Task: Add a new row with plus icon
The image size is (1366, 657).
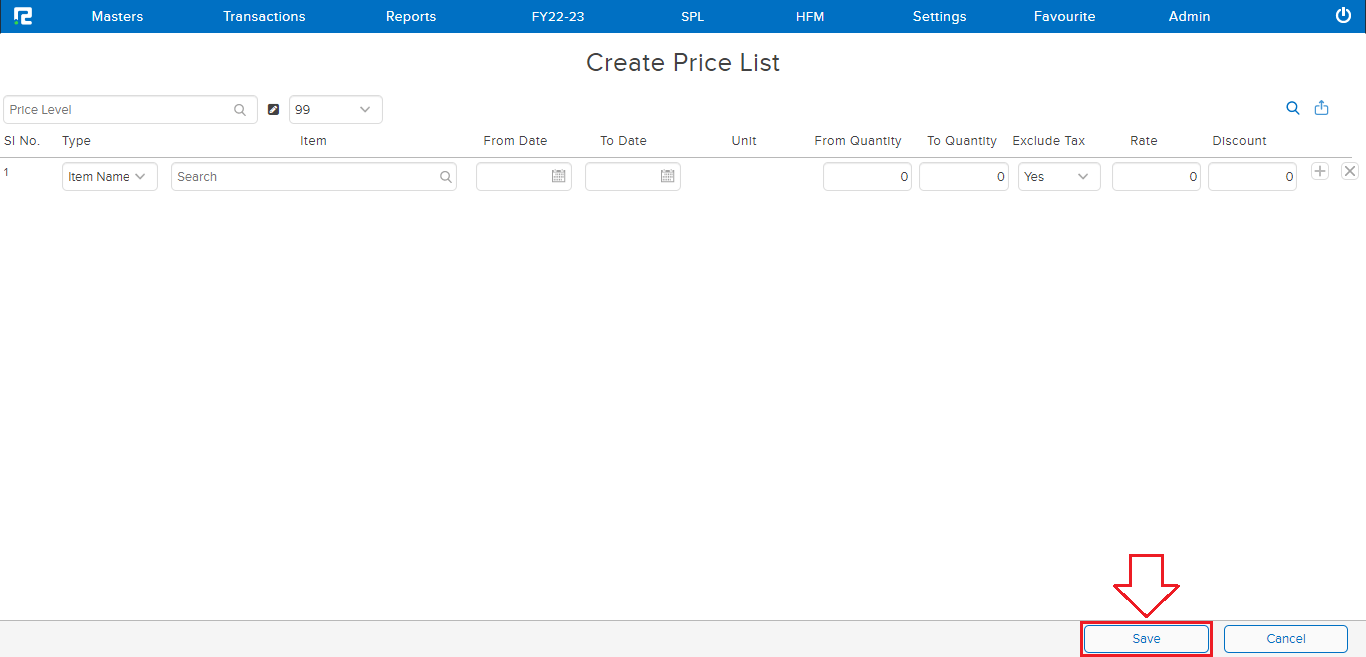Action: pyautogui.click(x=1320, y=172)
